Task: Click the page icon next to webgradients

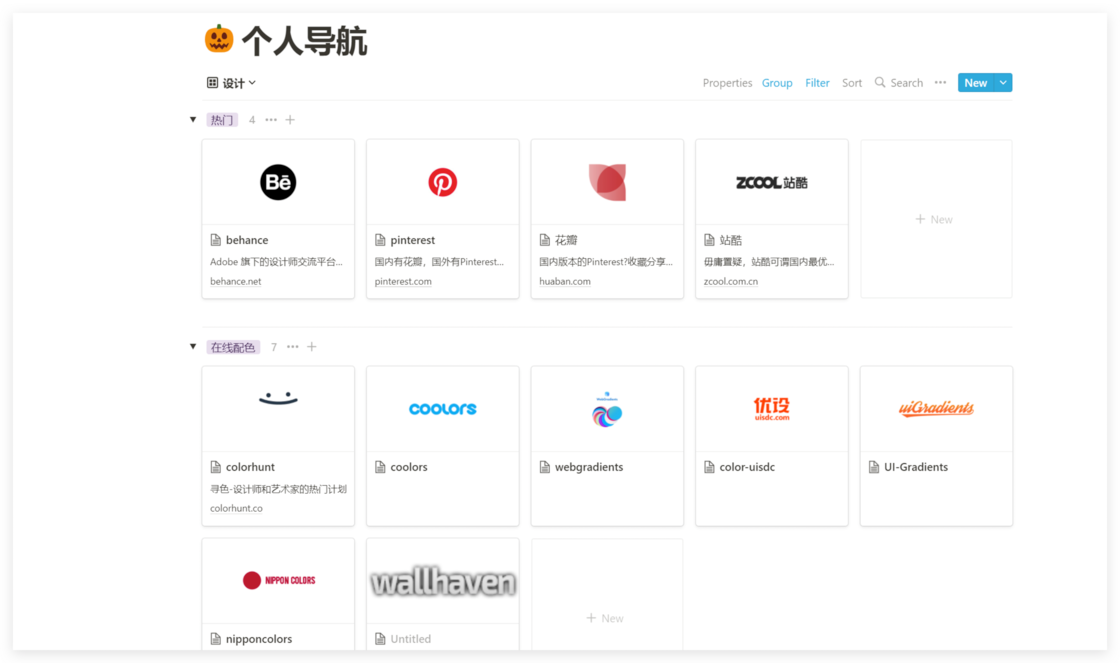Action: (545, 467)
